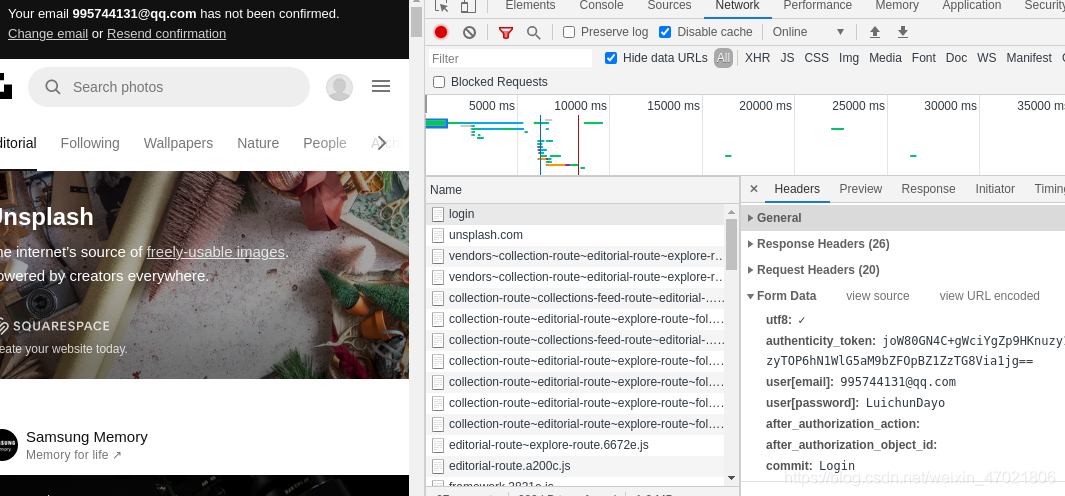Clear the network log with the clear icon
Image resolution: width=1065 pixels, height=496 pixels.
pyautogui.click(x=469, y=32)
